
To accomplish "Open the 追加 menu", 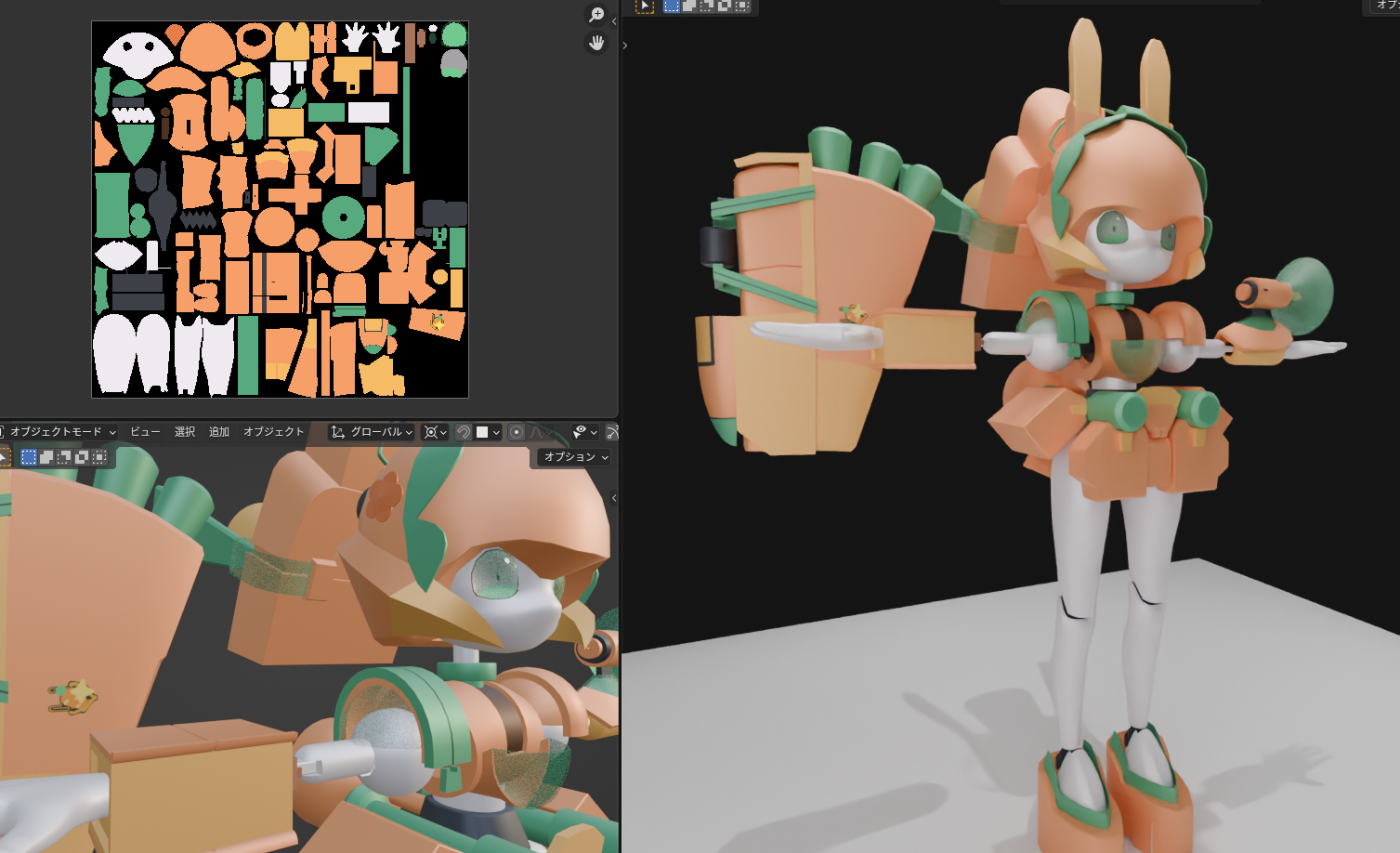I will click(x=219, y=432).
